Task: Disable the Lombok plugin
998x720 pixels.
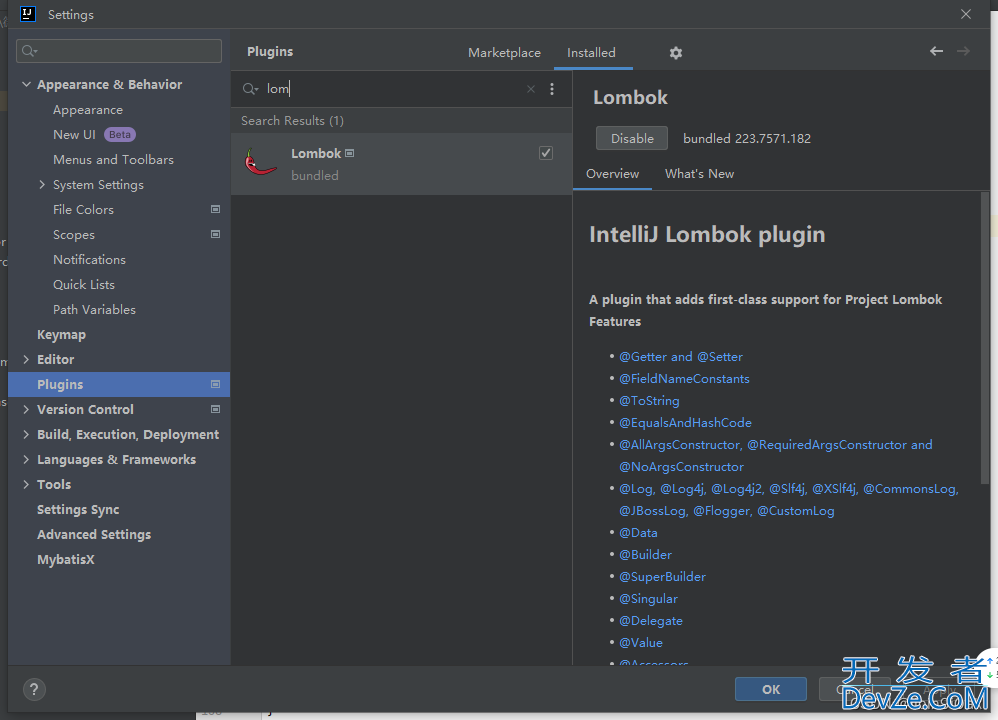Action: click(x=632, y=138)
